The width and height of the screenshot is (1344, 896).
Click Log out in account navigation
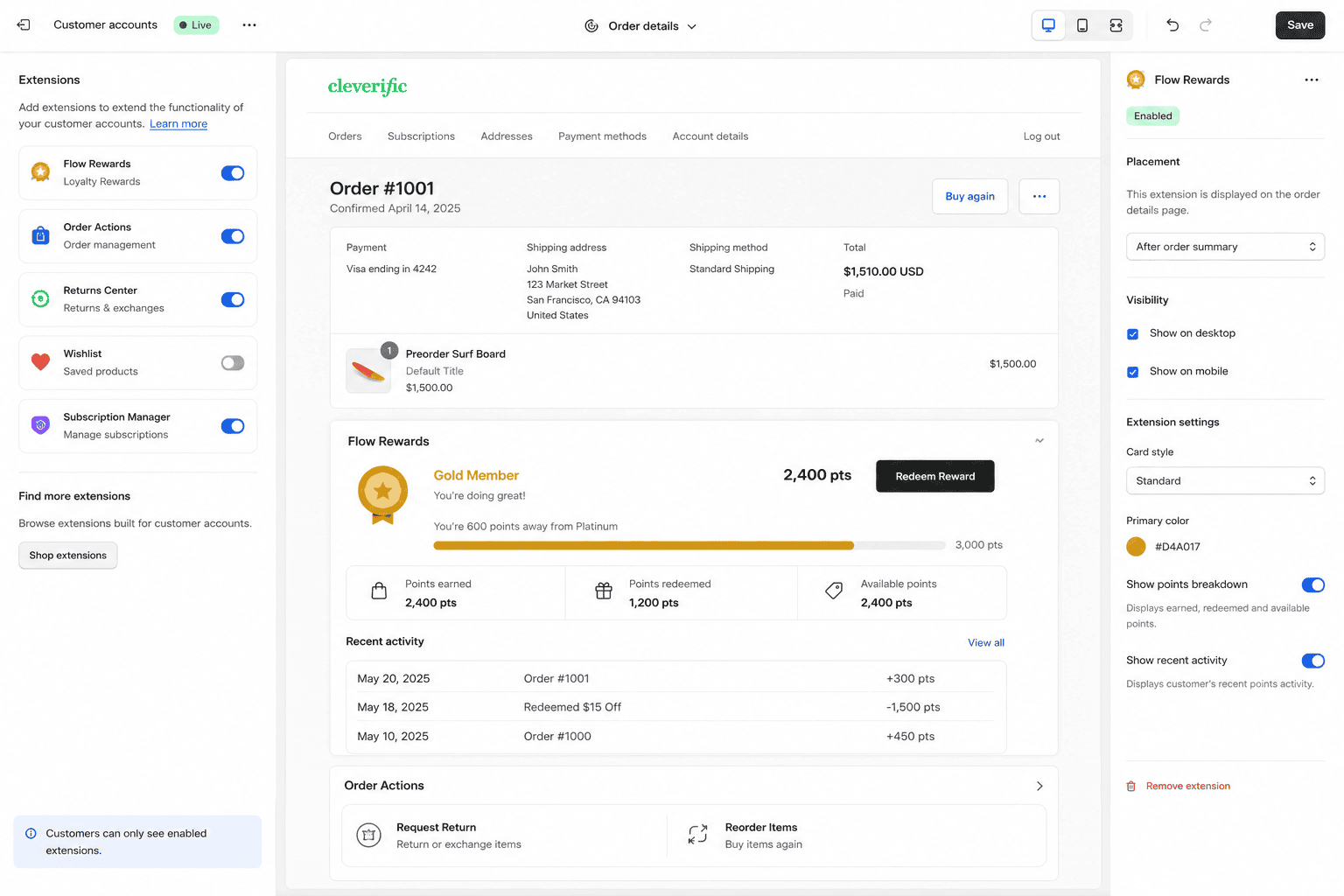tap(1041, 136)
